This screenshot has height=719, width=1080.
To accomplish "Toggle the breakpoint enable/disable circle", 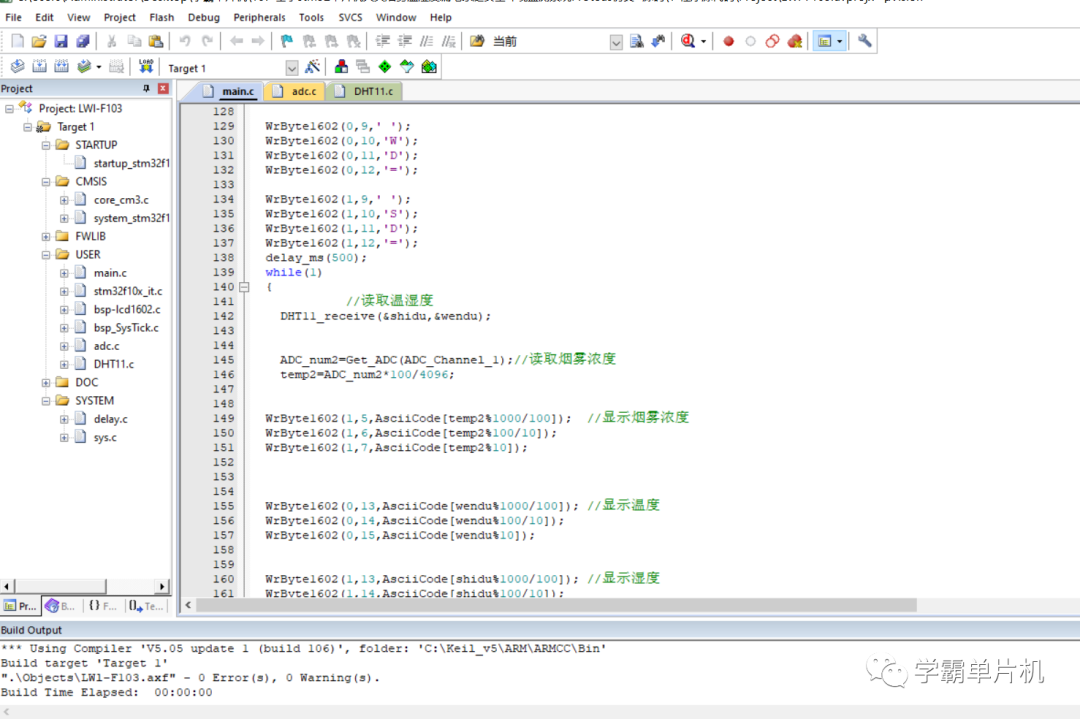I will [x=750, y=41].
